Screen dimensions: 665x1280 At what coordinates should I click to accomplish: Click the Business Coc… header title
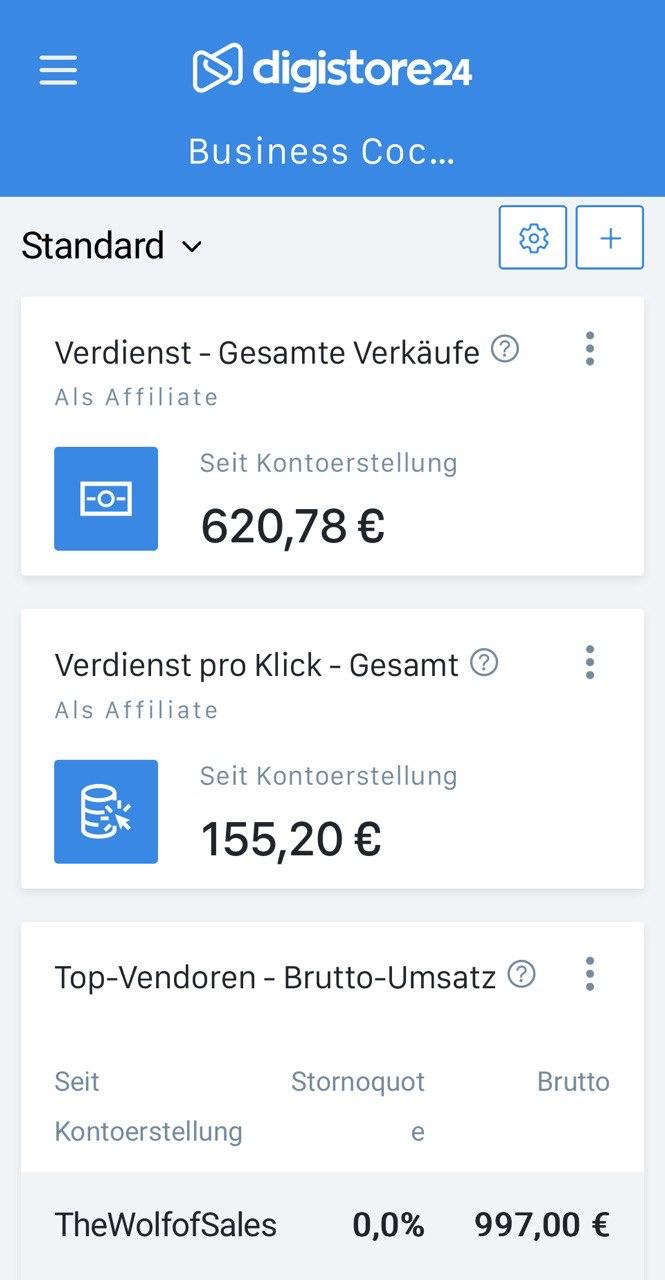coord(322,152)
